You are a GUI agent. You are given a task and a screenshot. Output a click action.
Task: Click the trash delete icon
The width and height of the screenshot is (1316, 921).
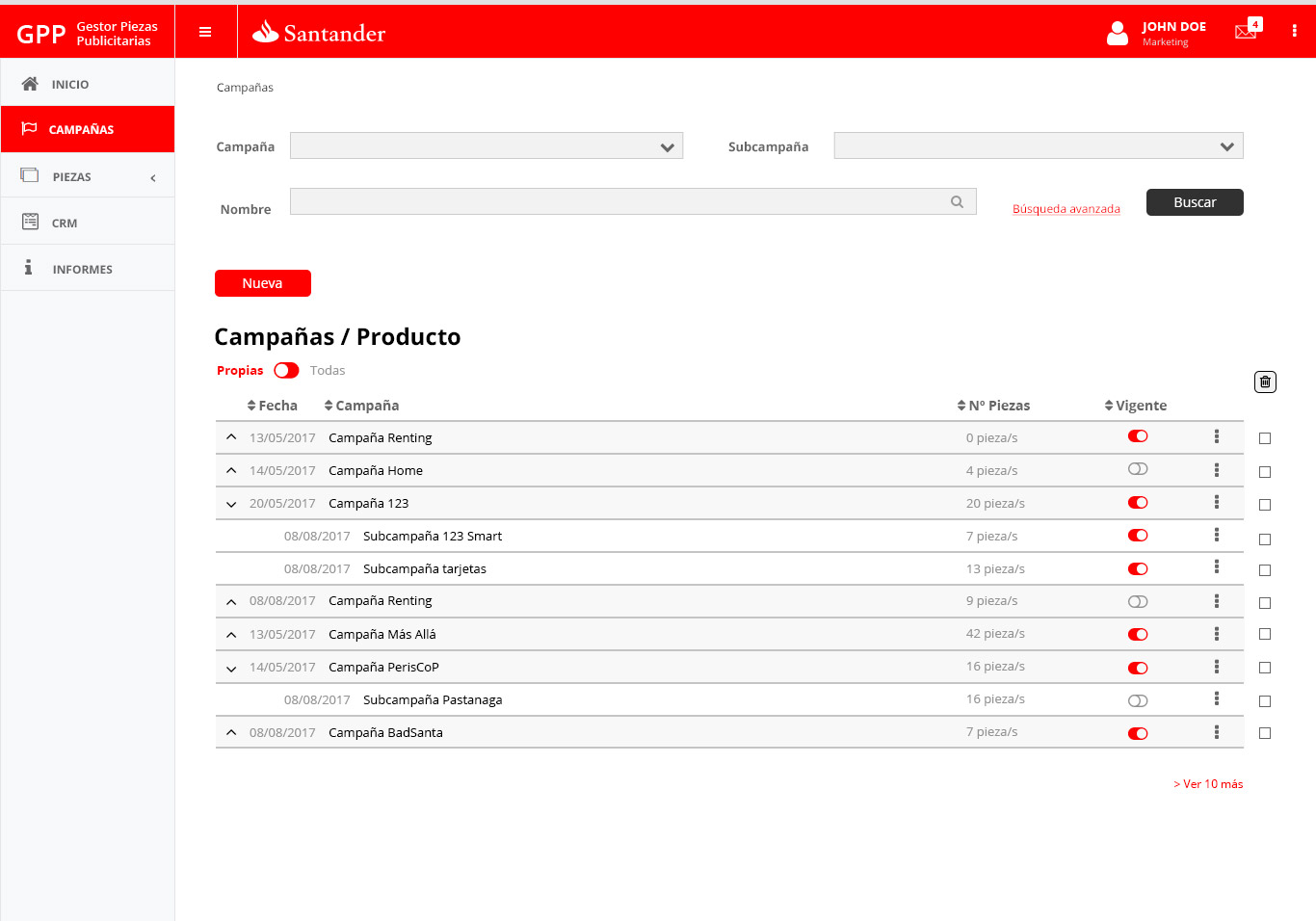pyautogui.click(x=1265, y=382)
